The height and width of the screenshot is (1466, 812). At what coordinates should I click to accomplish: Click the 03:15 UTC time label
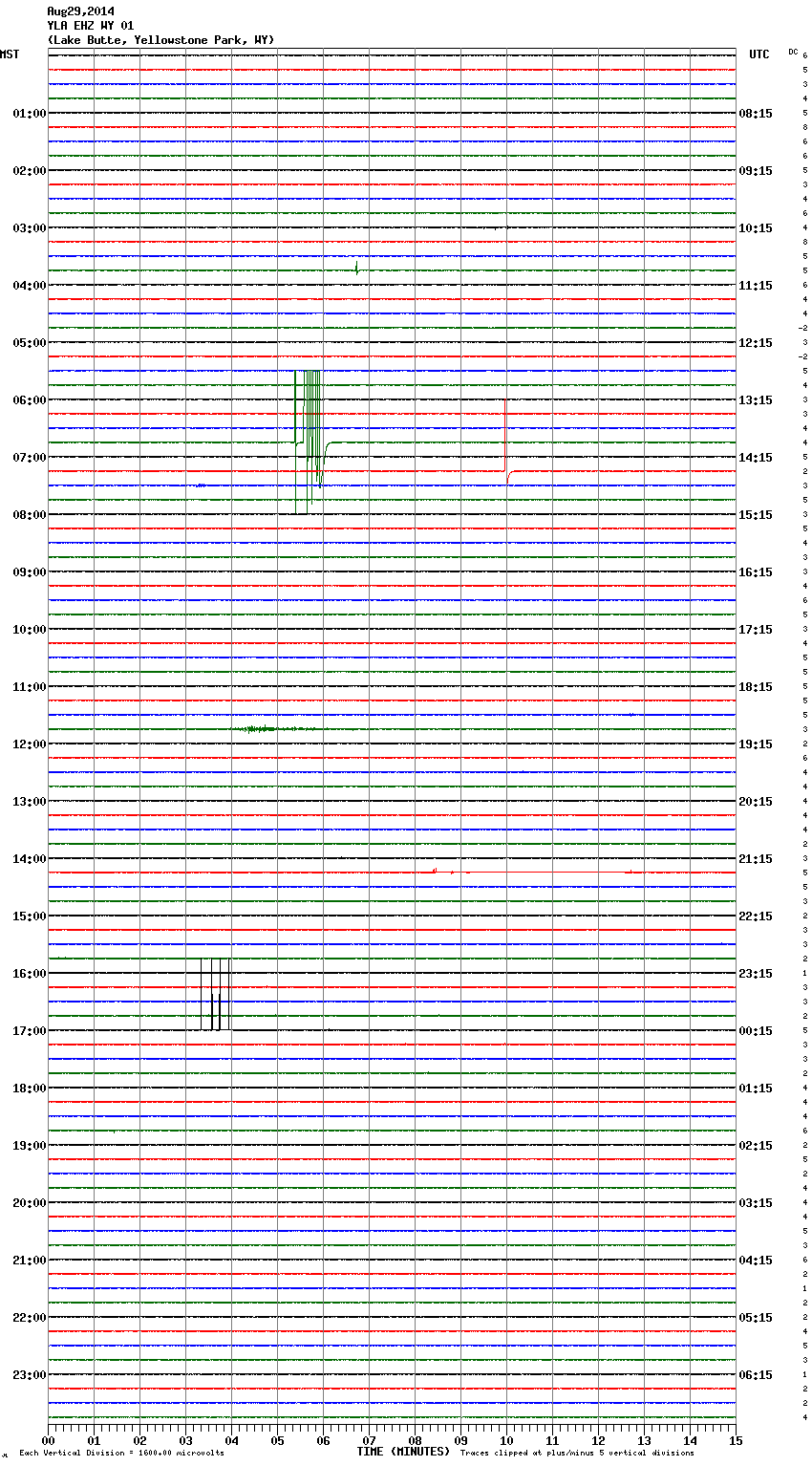[x=756, y=1203]
